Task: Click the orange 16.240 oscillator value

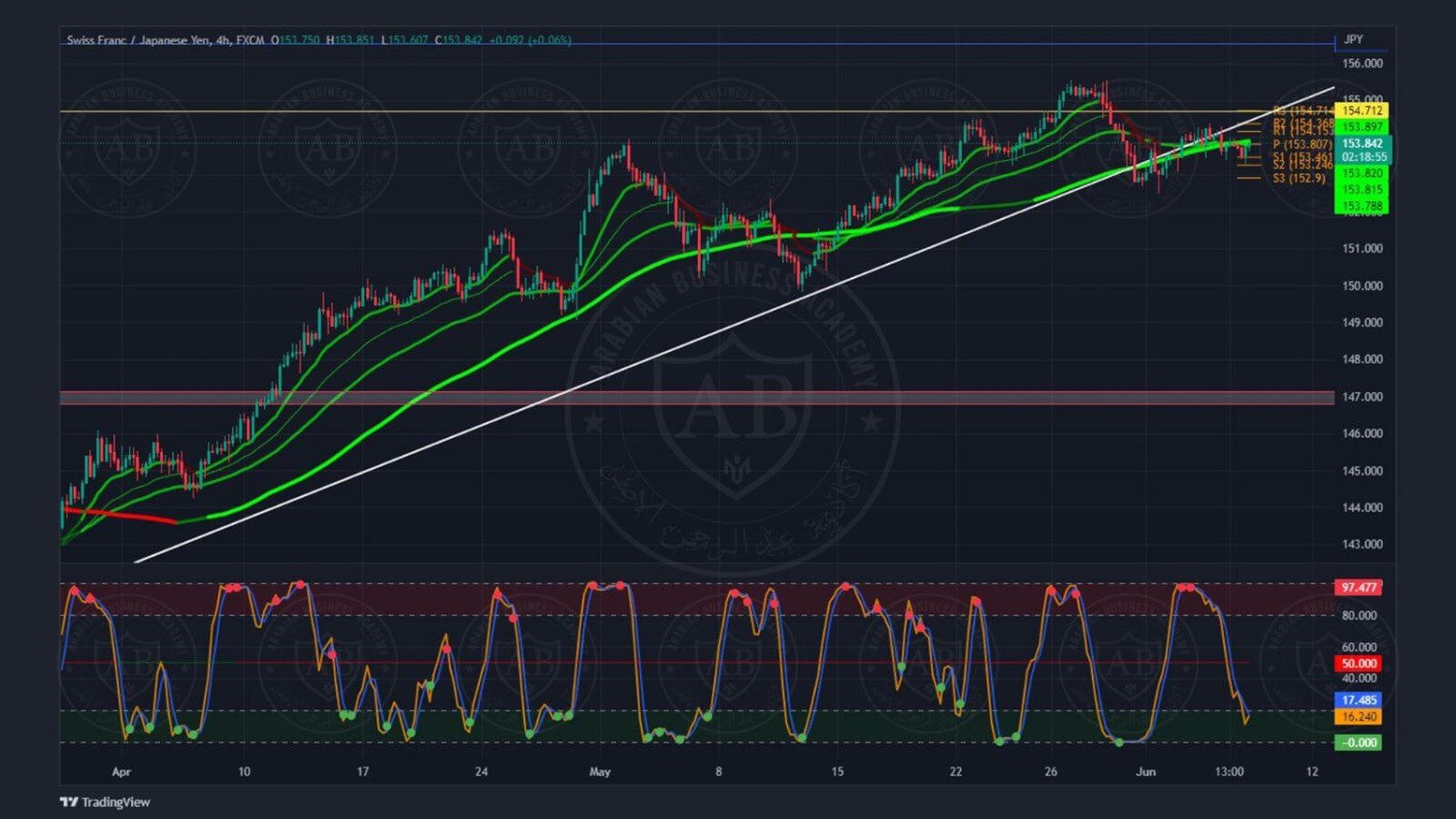Action: (x=1358, y=716)
